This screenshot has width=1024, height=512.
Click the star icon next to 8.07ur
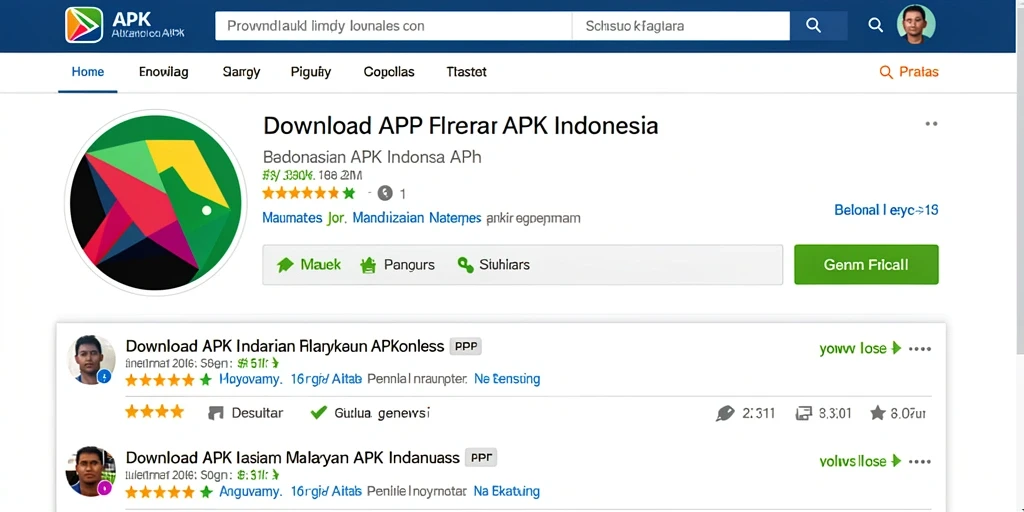click(878, 413)
